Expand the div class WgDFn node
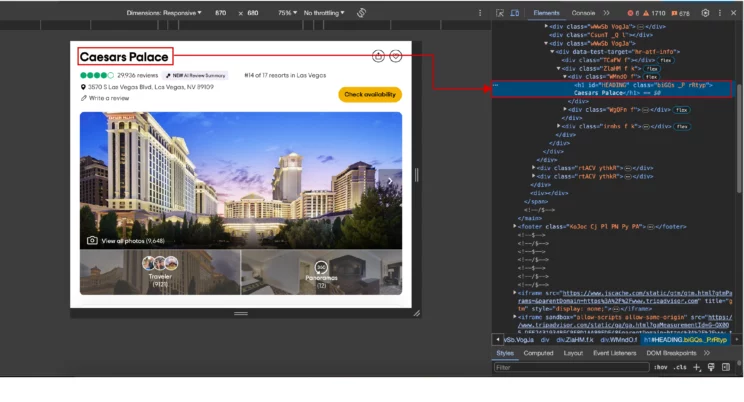The width and height of the screenshot is (744, 402). (x=565, y=110)
